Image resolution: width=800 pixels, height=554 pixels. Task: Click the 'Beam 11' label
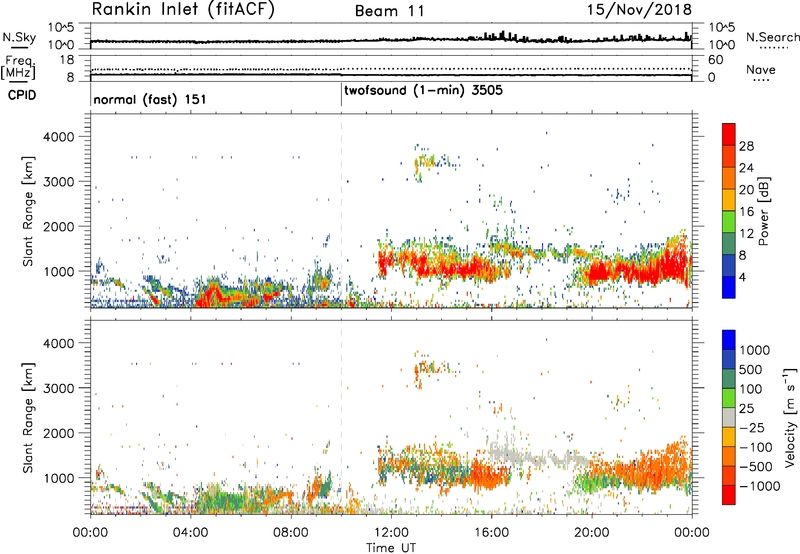click(389, 11)
